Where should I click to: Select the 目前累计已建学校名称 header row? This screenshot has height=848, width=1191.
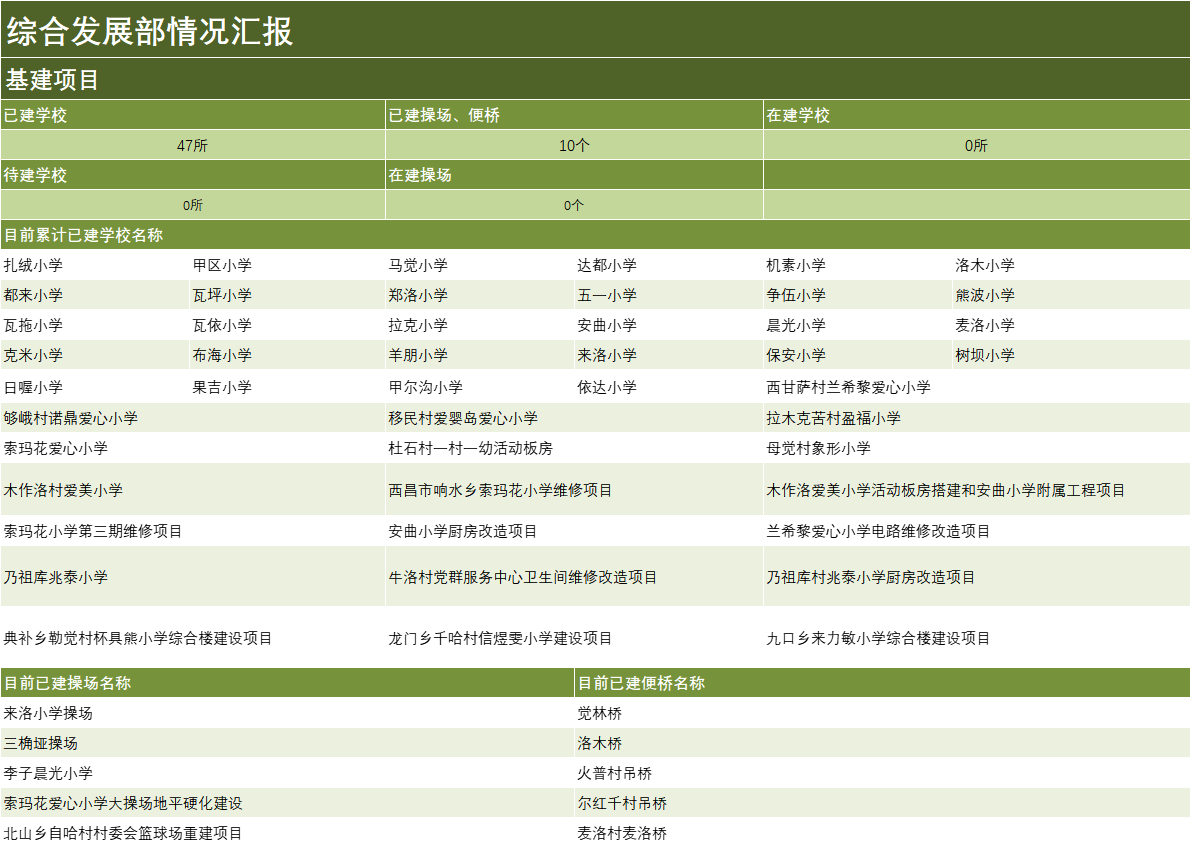tap(596, 235)
